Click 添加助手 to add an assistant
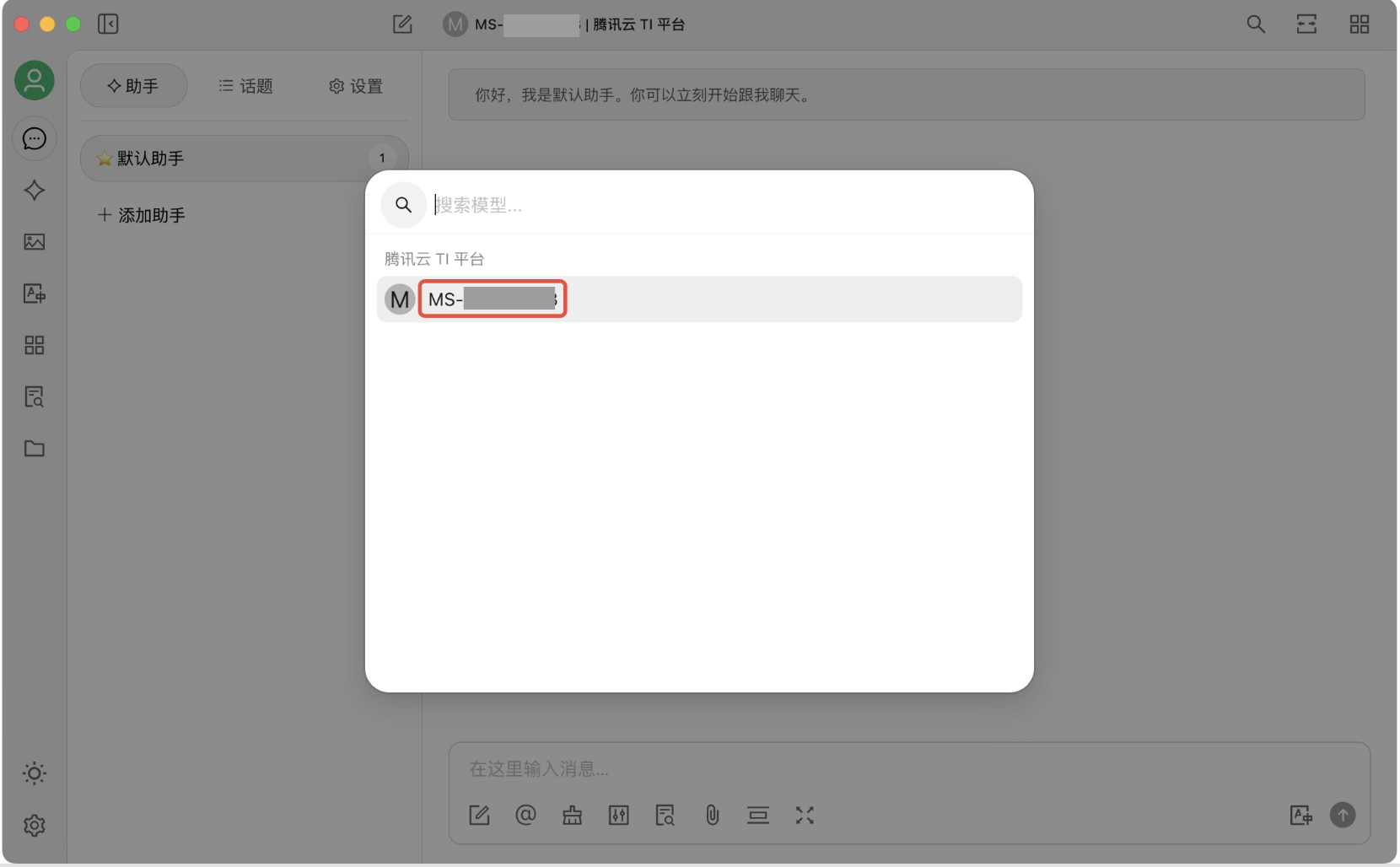Image resolution: width=1400 pixels, height=867 pixels. [x=142, y=215]
